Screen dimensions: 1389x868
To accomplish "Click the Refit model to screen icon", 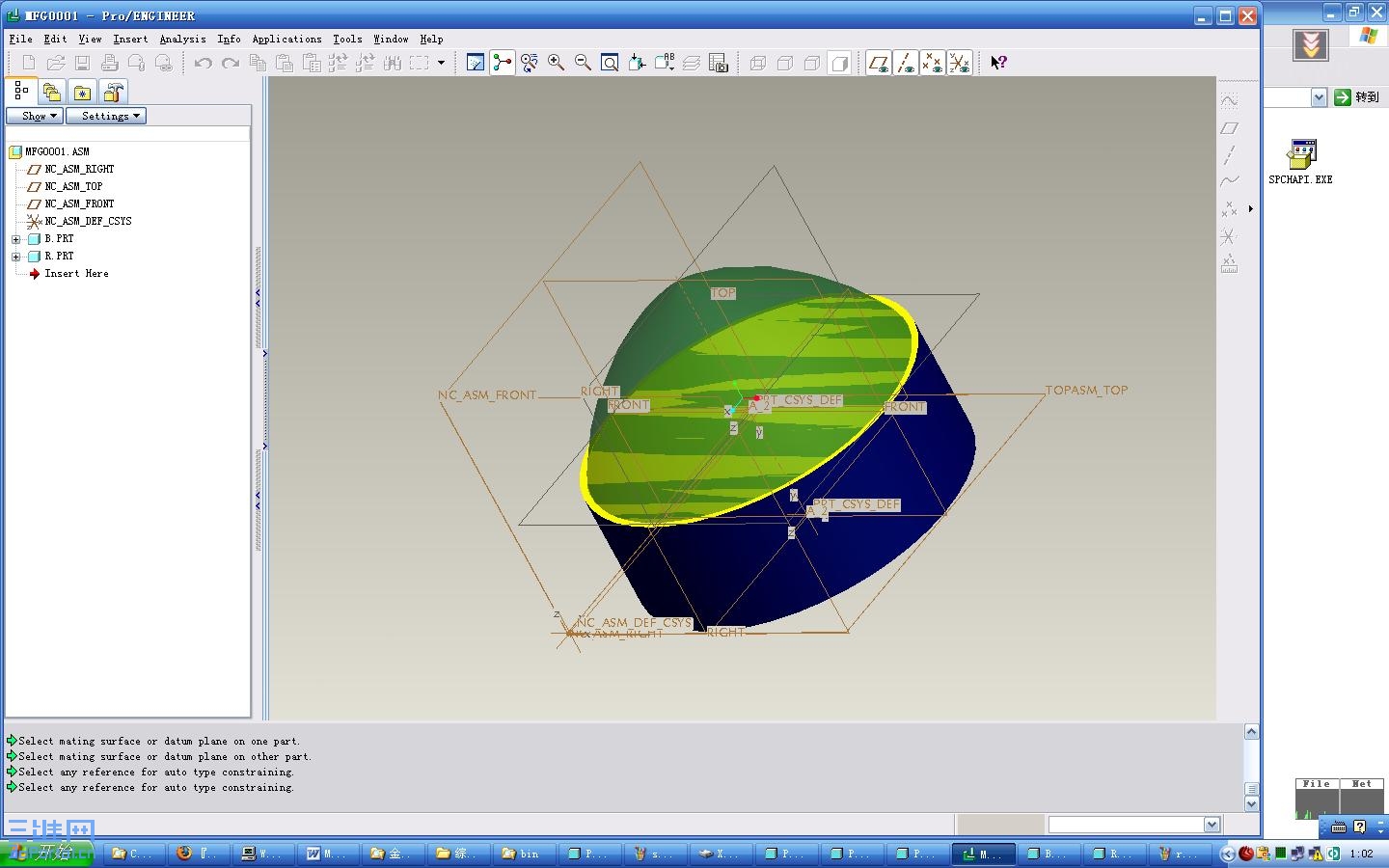I will [610, 63].
